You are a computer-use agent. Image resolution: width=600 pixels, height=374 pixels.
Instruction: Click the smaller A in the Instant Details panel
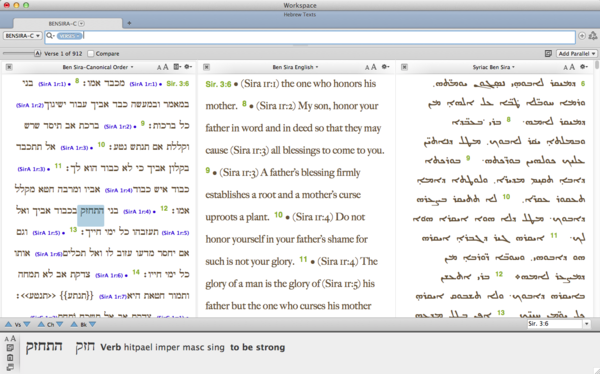7,339
